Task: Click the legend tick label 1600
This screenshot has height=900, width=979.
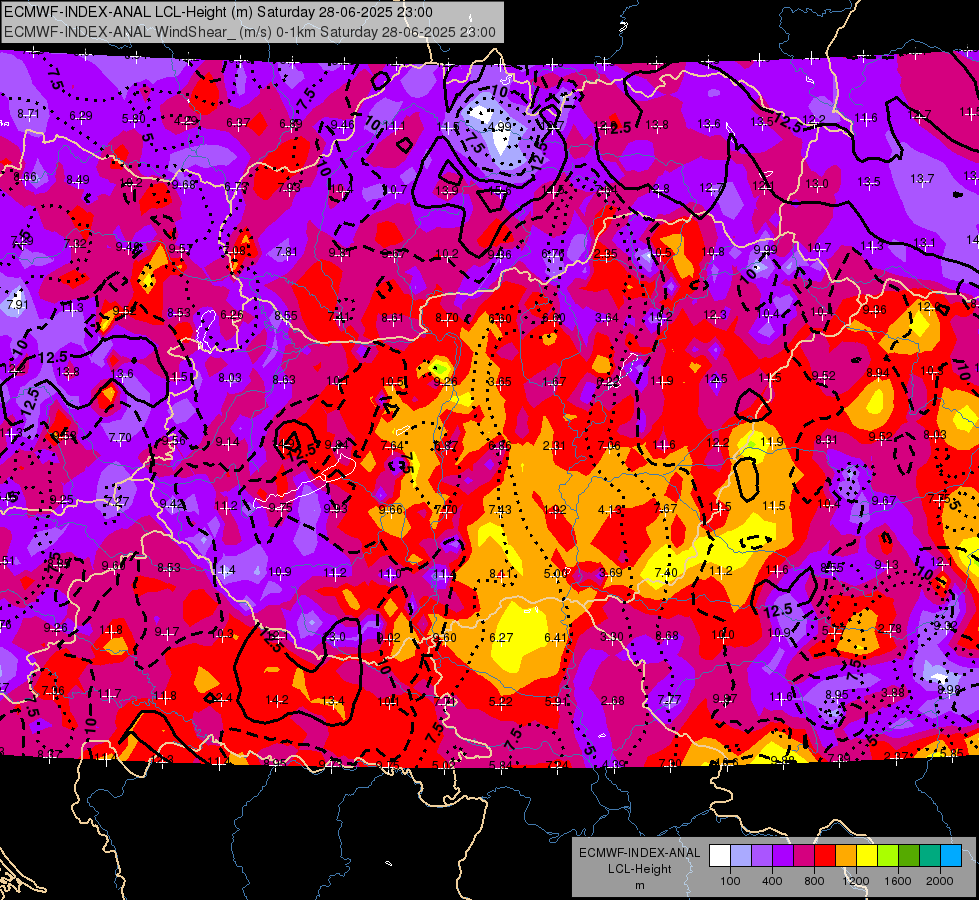Action: [x=898, y=881]
